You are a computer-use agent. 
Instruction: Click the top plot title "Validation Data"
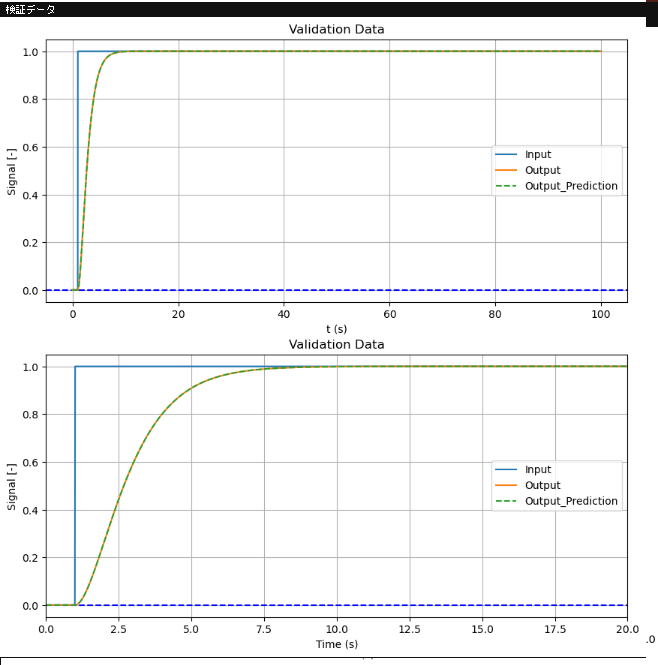tap(336, 29)
